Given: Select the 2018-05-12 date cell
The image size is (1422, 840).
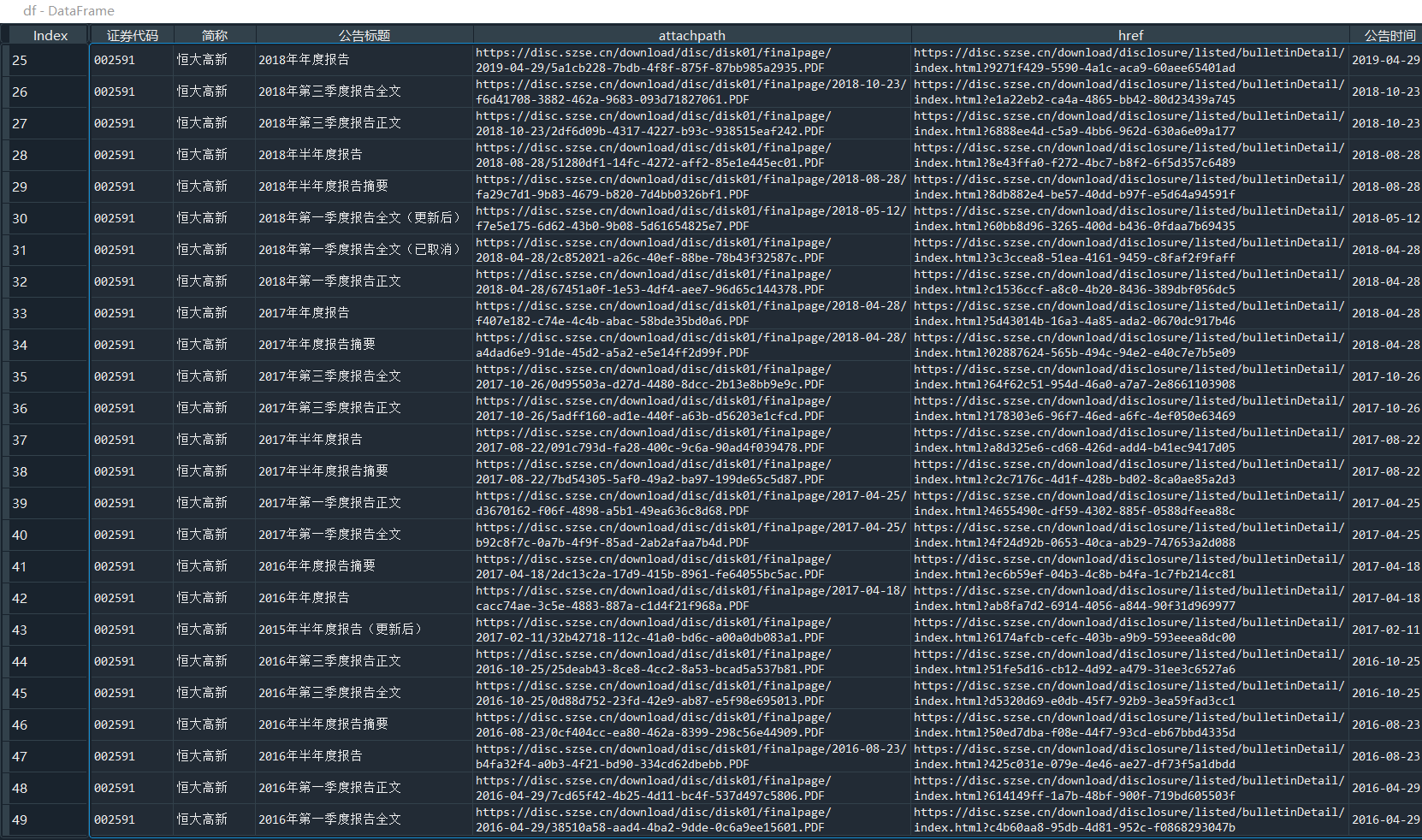Looking at the screenshot, I should [1386, 218].
